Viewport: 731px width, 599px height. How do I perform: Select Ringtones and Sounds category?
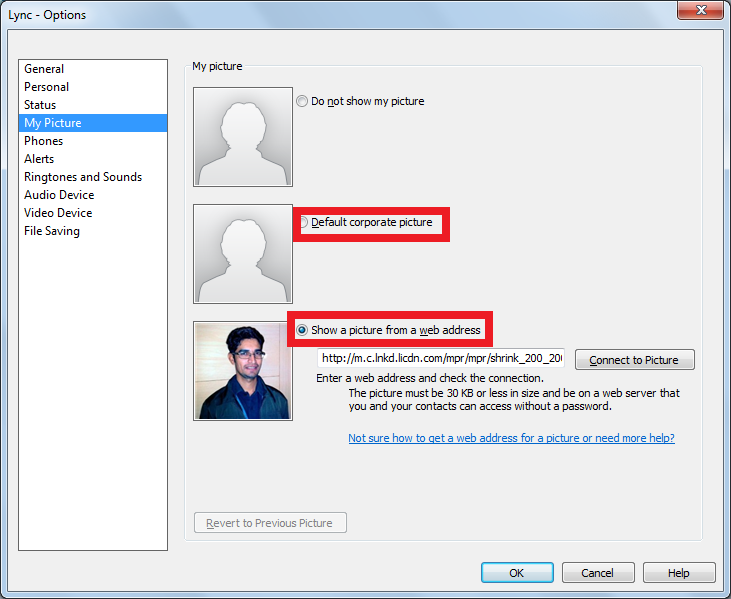[x=93, y=177]
